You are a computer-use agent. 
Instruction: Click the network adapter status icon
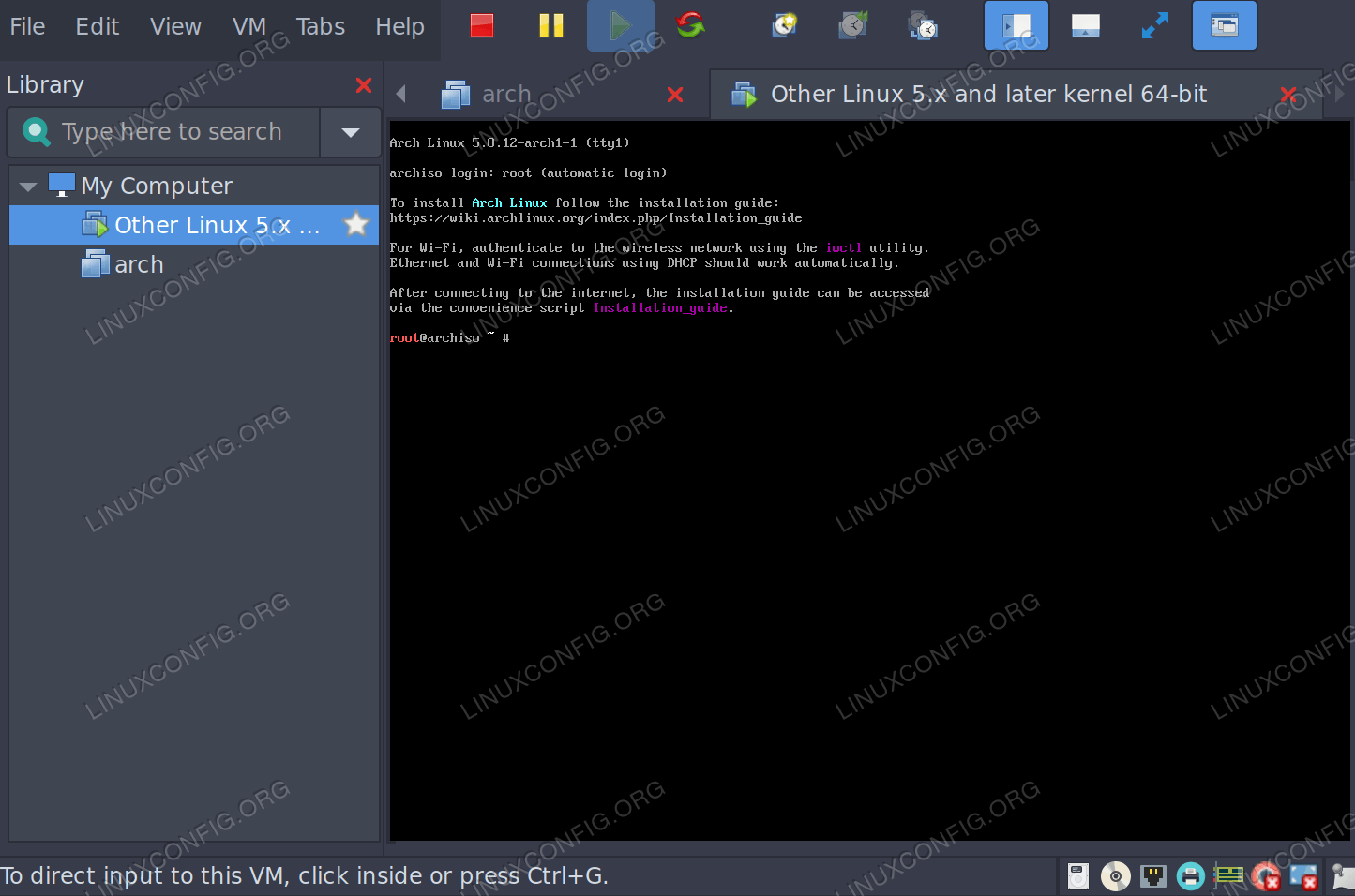1153,876
